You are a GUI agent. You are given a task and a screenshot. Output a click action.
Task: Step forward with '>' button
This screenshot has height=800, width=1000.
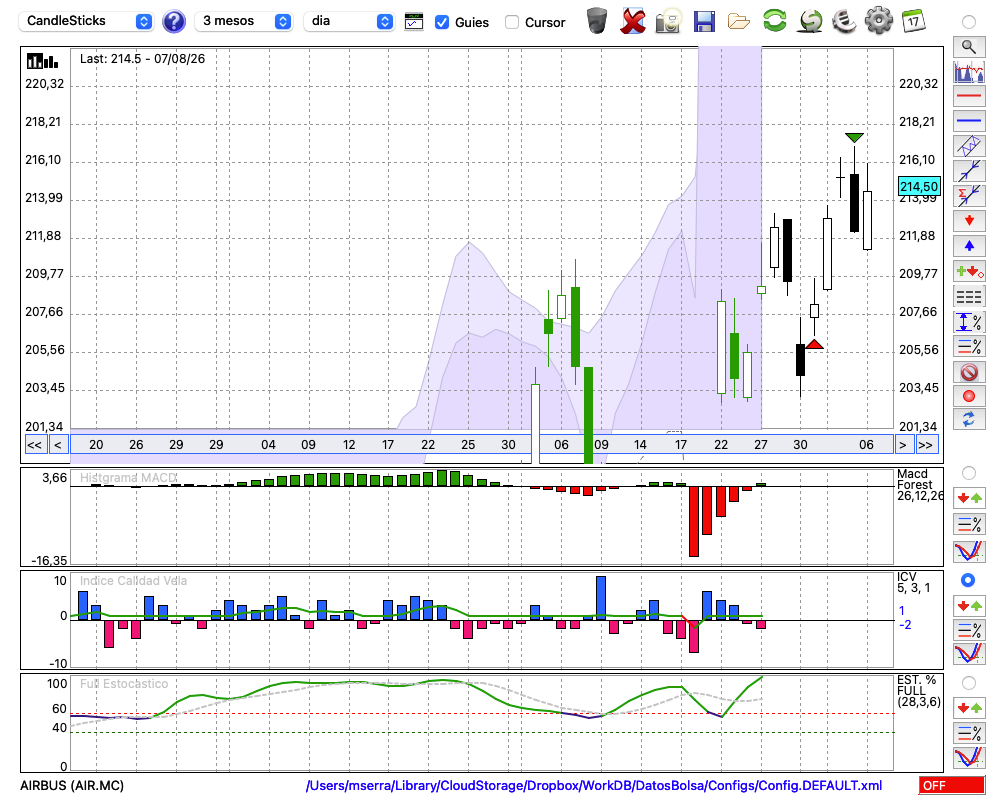tap(902, 445)
